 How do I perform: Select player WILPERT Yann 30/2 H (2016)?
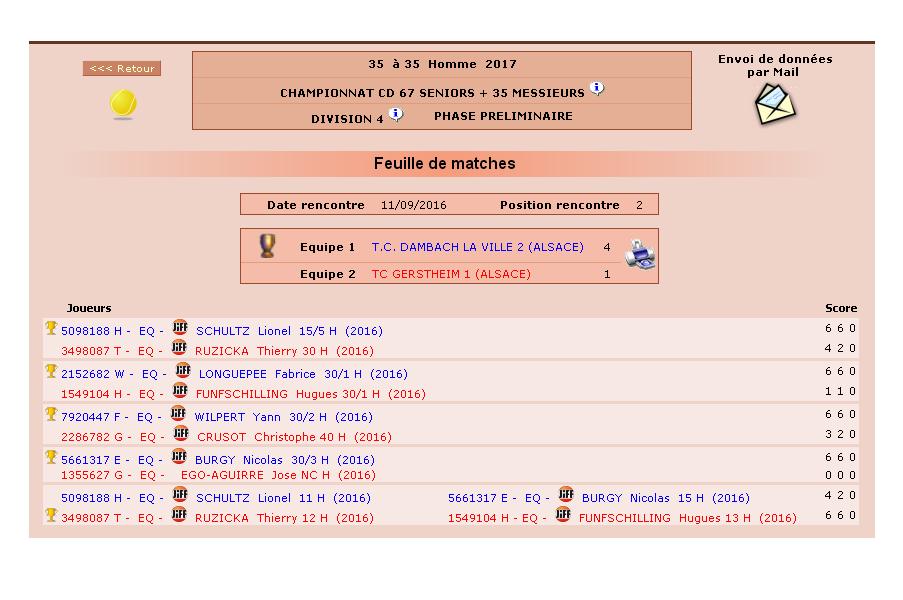pos(283,417)
